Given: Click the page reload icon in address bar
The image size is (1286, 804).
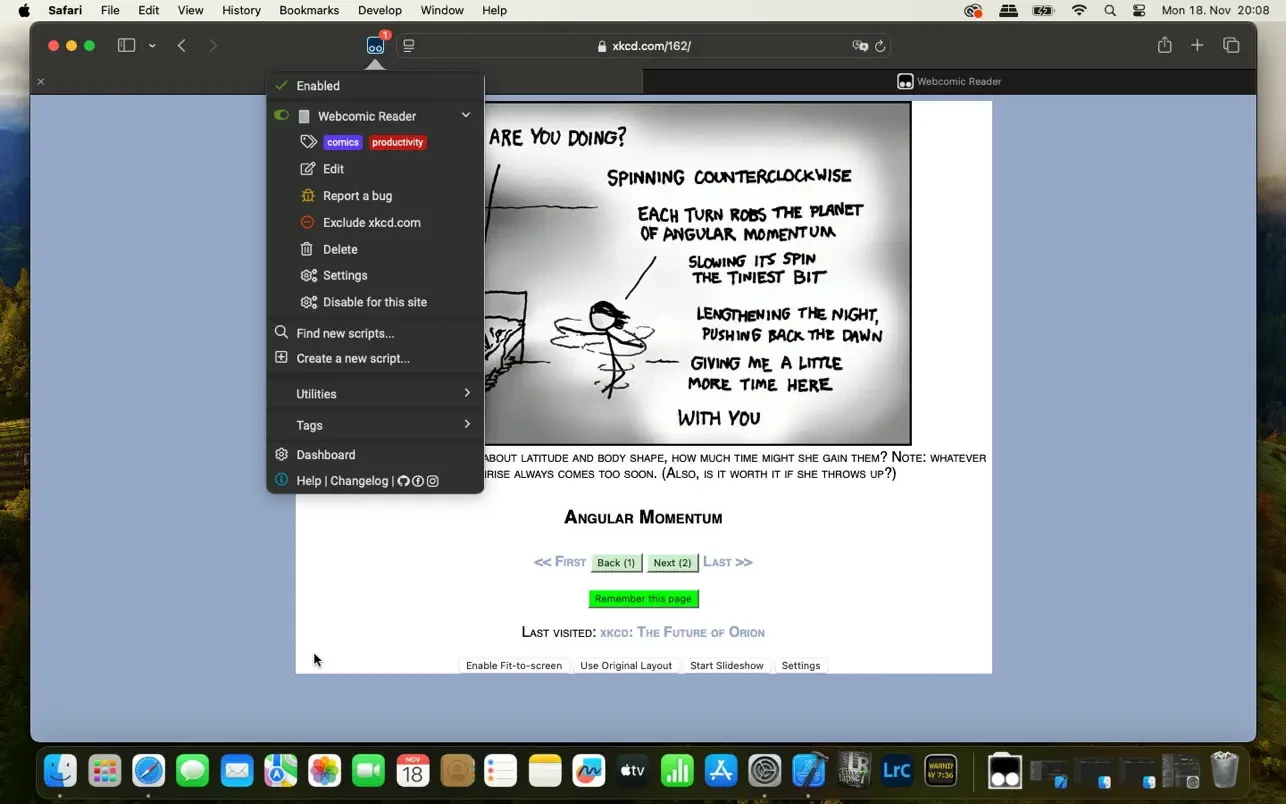Looking at the screenshot, I should [880, 46].
